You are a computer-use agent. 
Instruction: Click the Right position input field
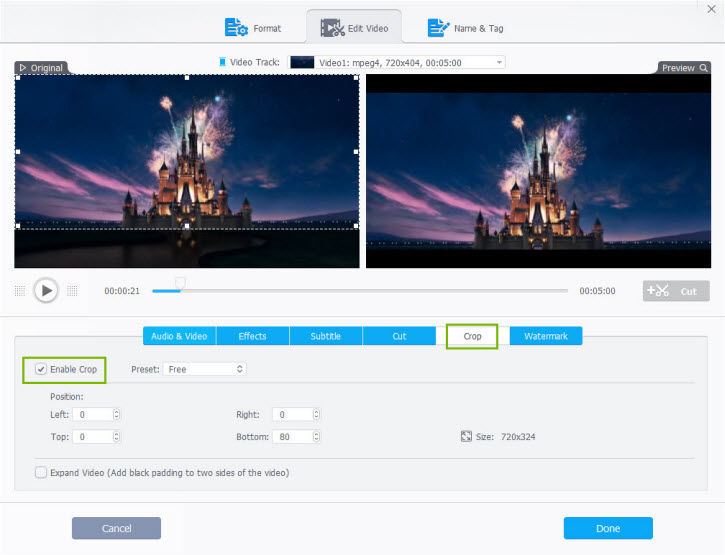pos(292,414)
